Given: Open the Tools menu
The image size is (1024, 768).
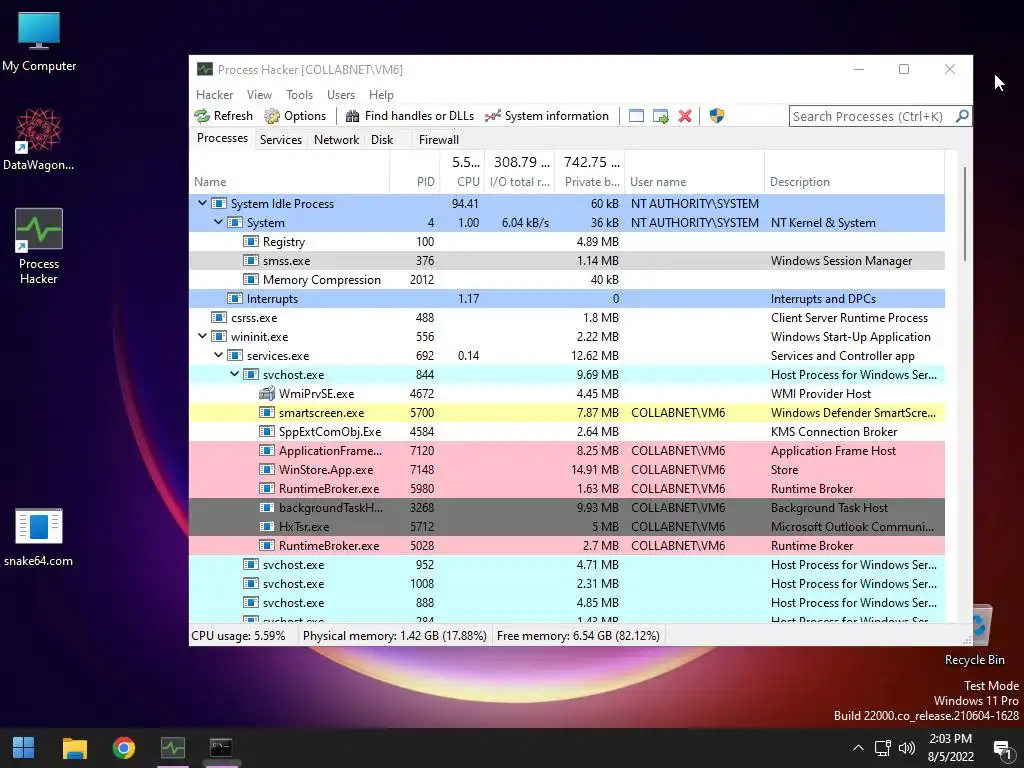Looking at the screenshot, I should (x=299, y=95).
